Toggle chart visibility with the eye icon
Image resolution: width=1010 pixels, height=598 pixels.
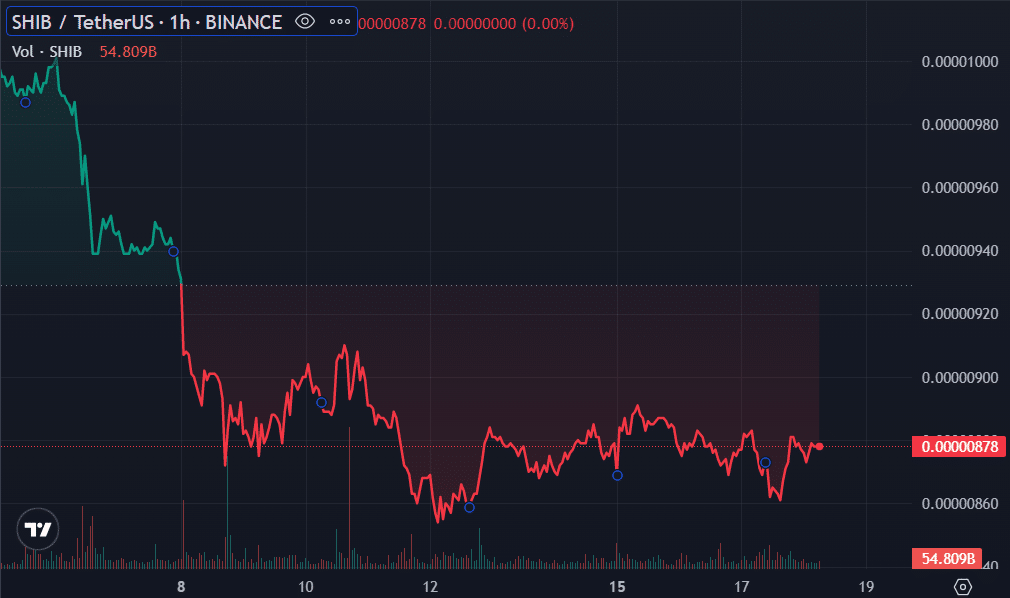pos(305,22)
